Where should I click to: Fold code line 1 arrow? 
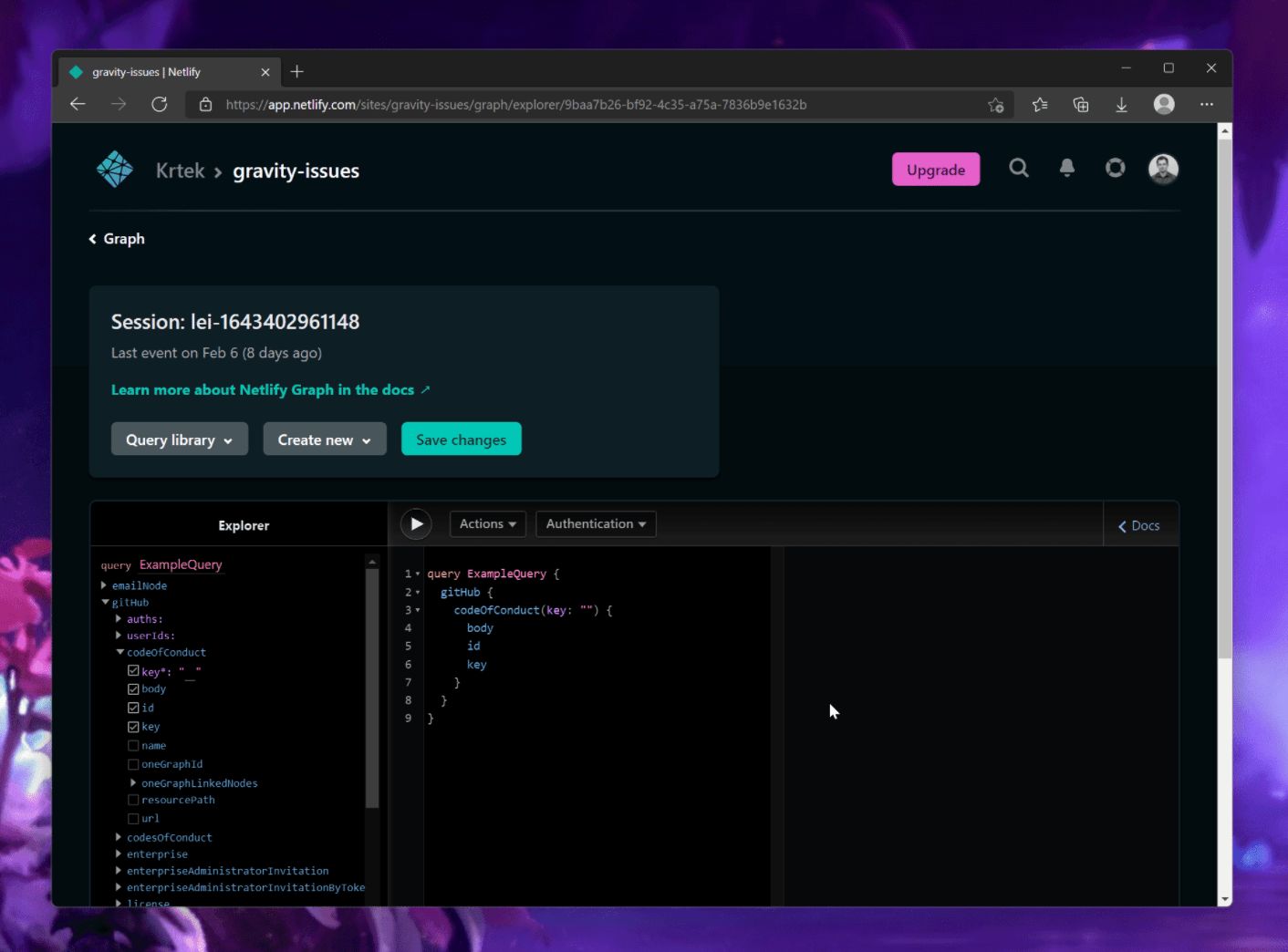[x=418, y=574]
